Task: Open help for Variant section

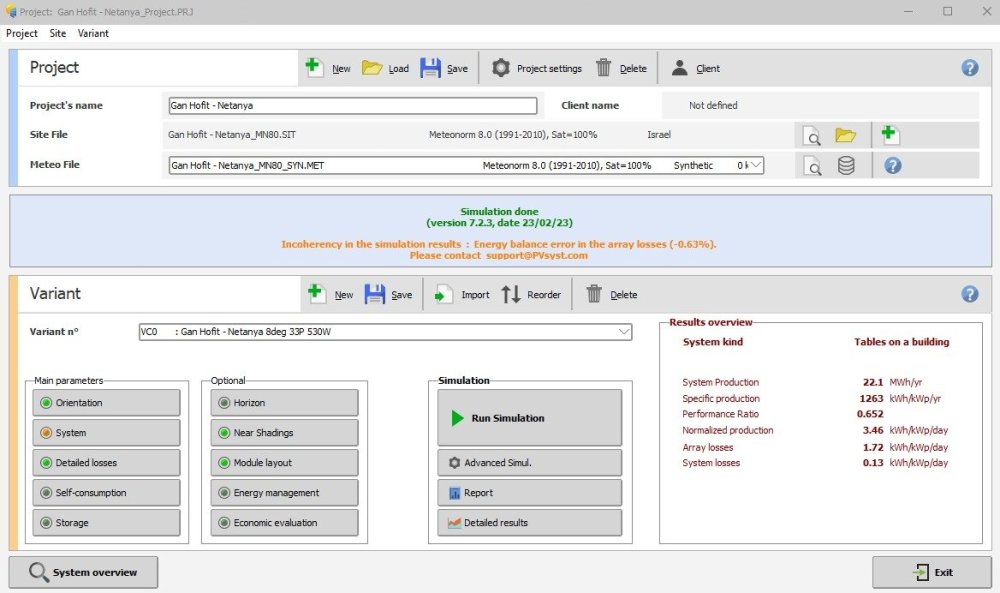Action: click(x=969, y=294)
